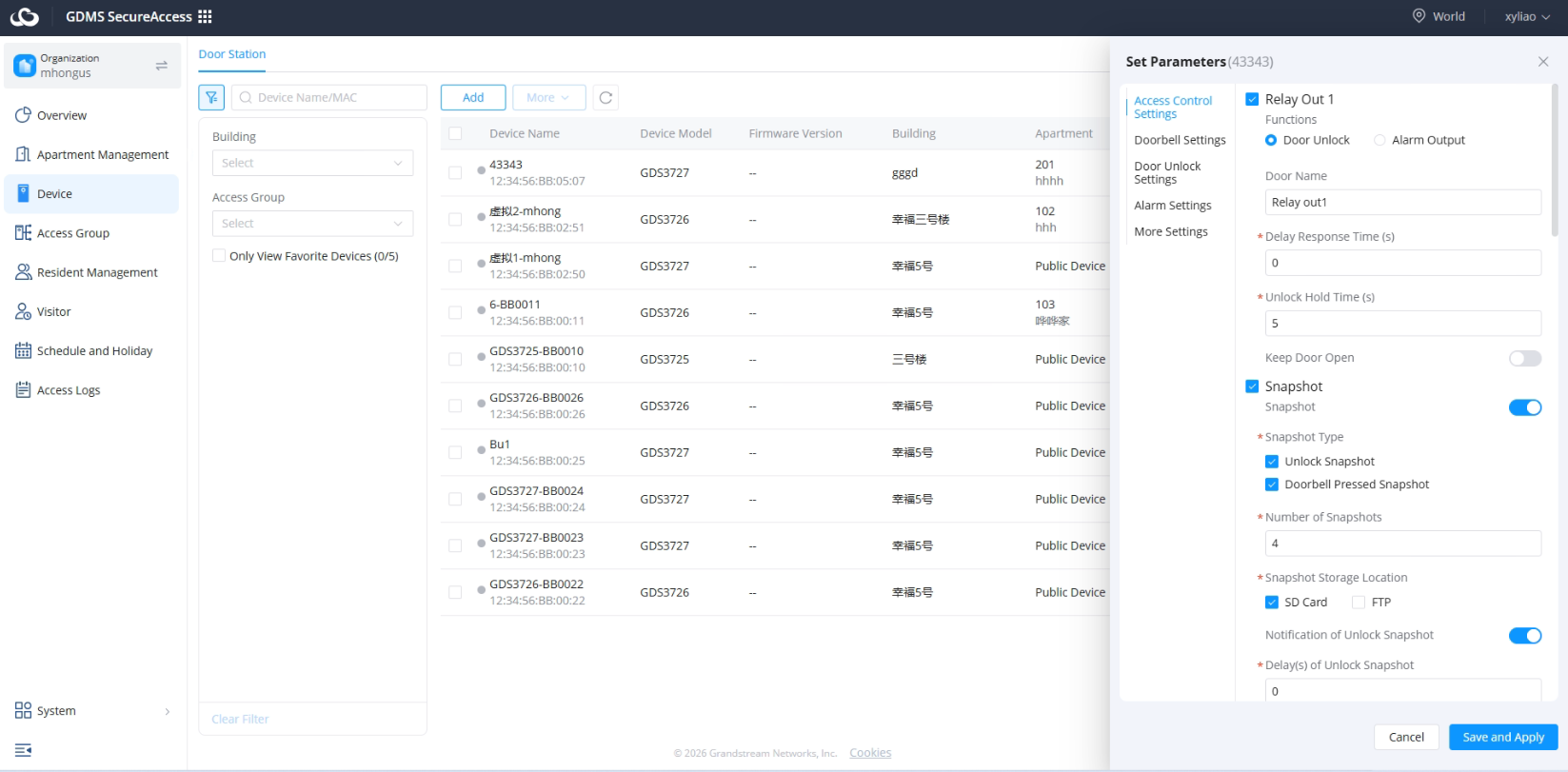Open the Building select dropdown

click(312, 163)
